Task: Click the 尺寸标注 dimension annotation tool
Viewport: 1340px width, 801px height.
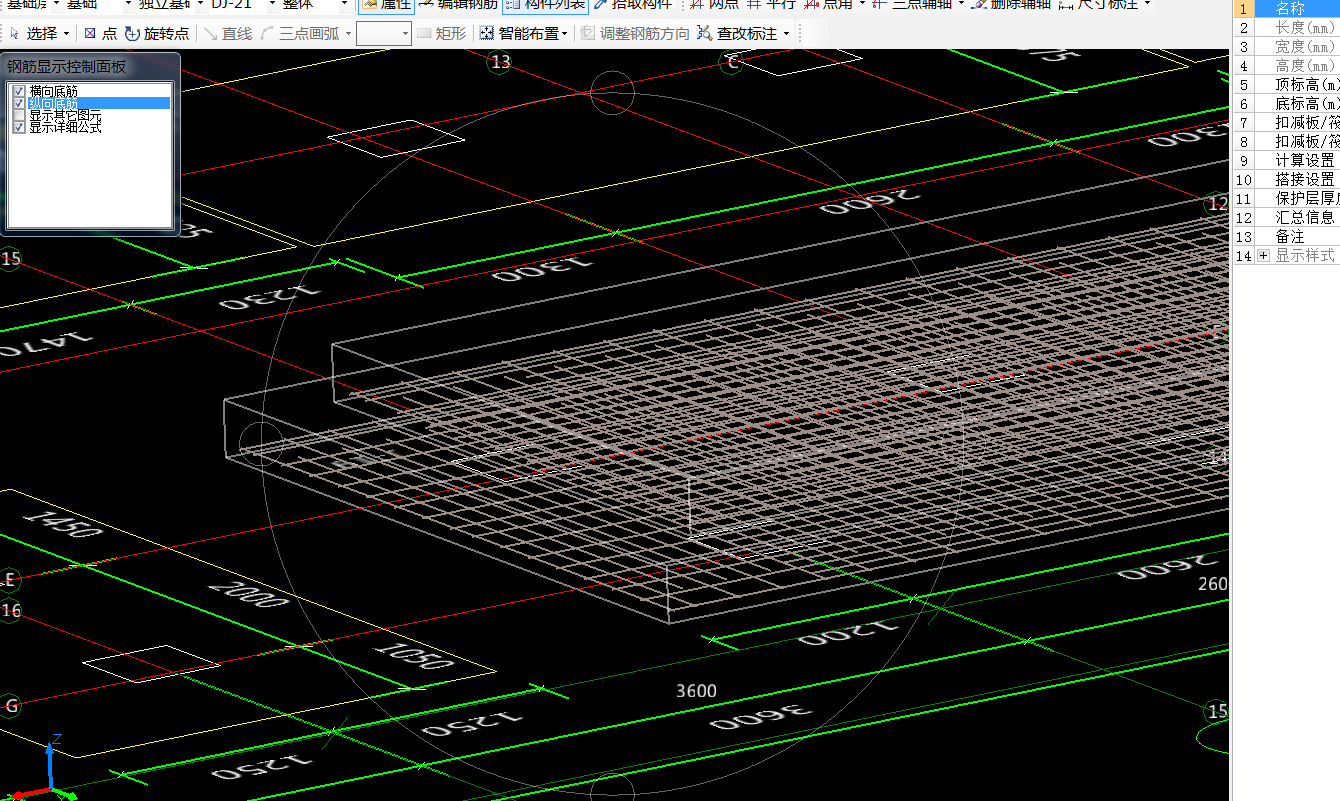Action: tap(1098, 5)
